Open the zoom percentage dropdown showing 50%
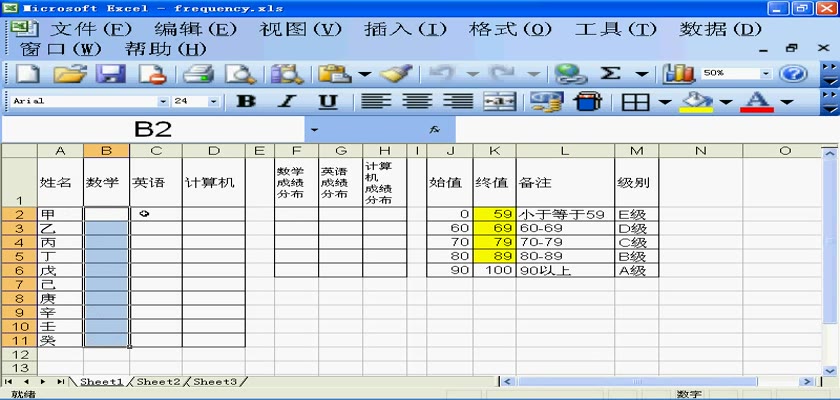This screenshot has width=840, height=400. click(767, 73)
